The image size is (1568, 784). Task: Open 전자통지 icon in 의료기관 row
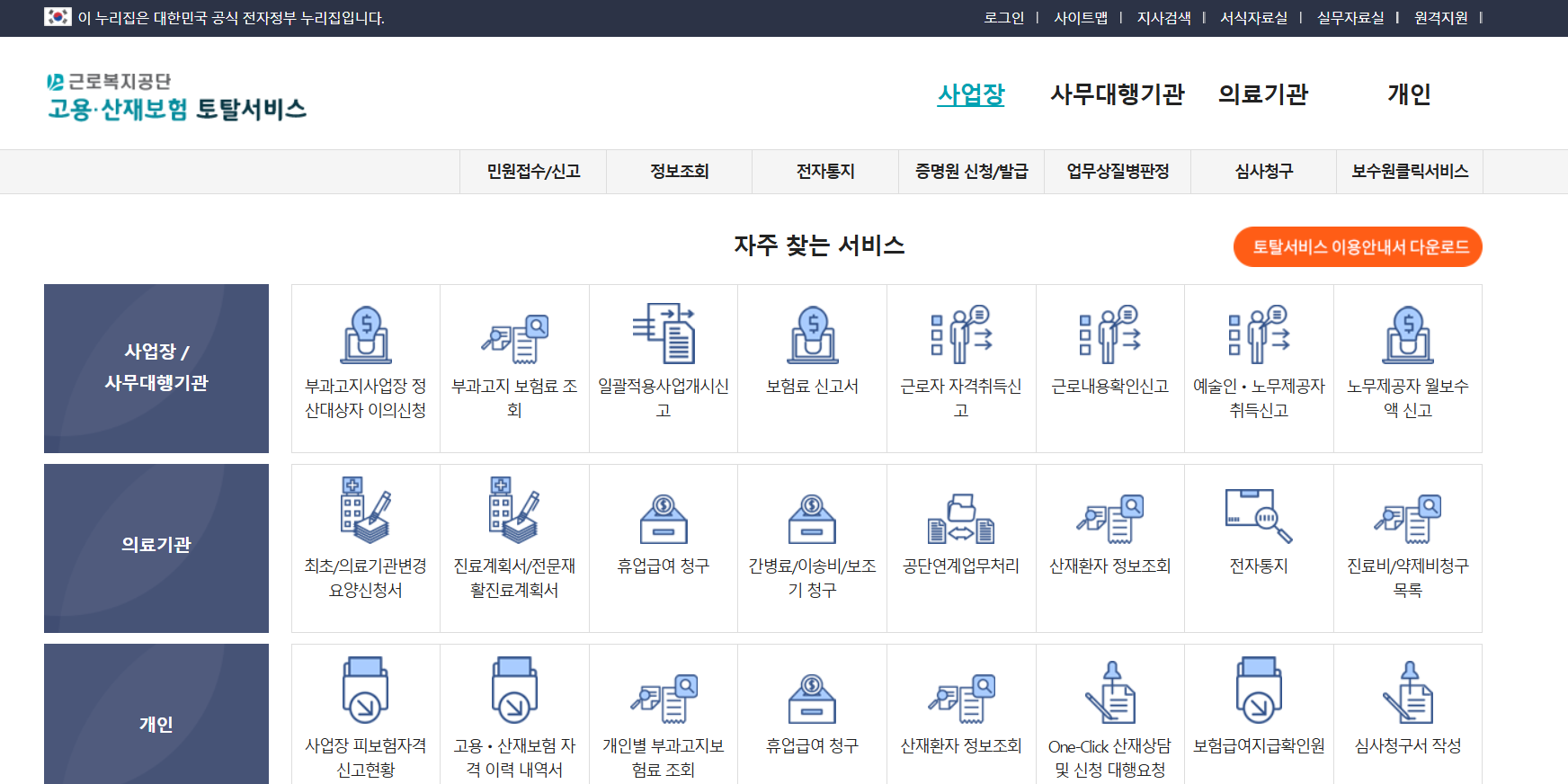click(x=1259, y=516)
